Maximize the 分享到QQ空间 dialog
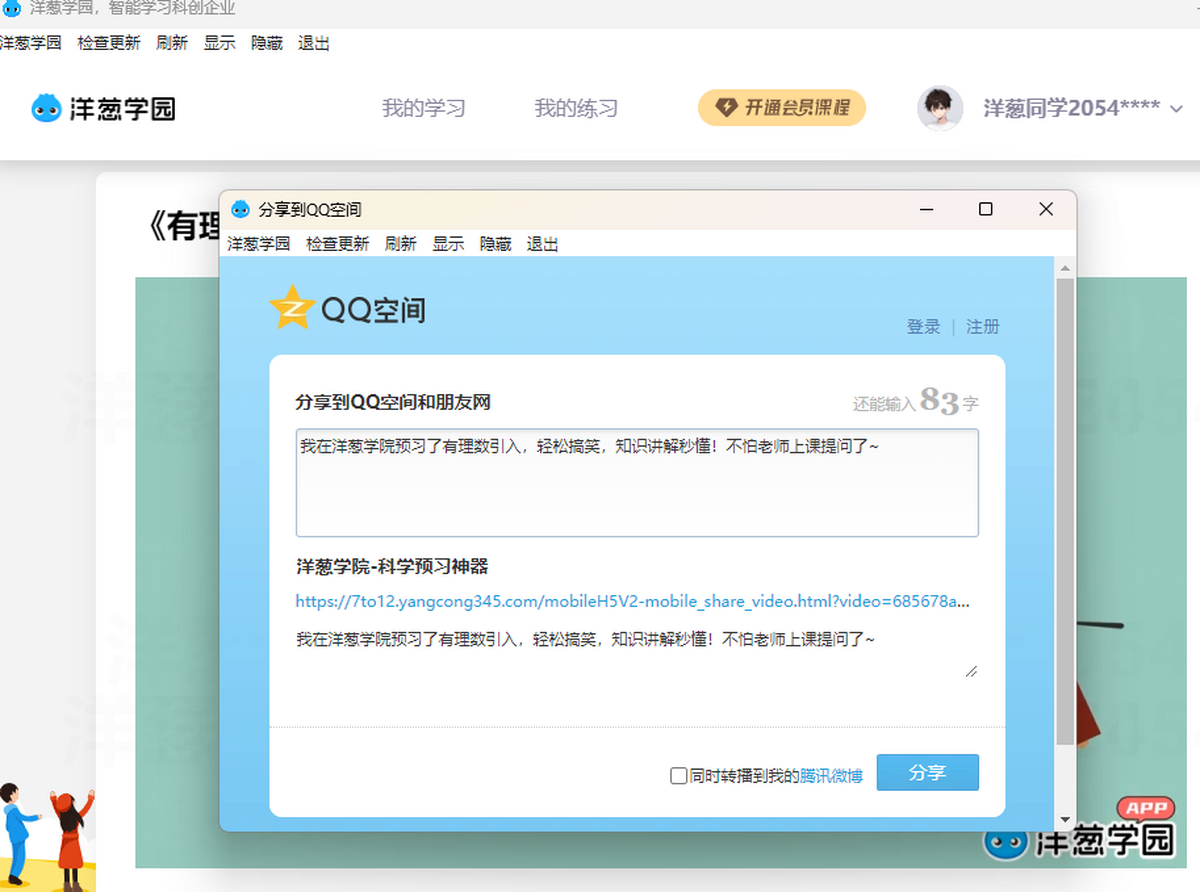 tap(986, 209)
